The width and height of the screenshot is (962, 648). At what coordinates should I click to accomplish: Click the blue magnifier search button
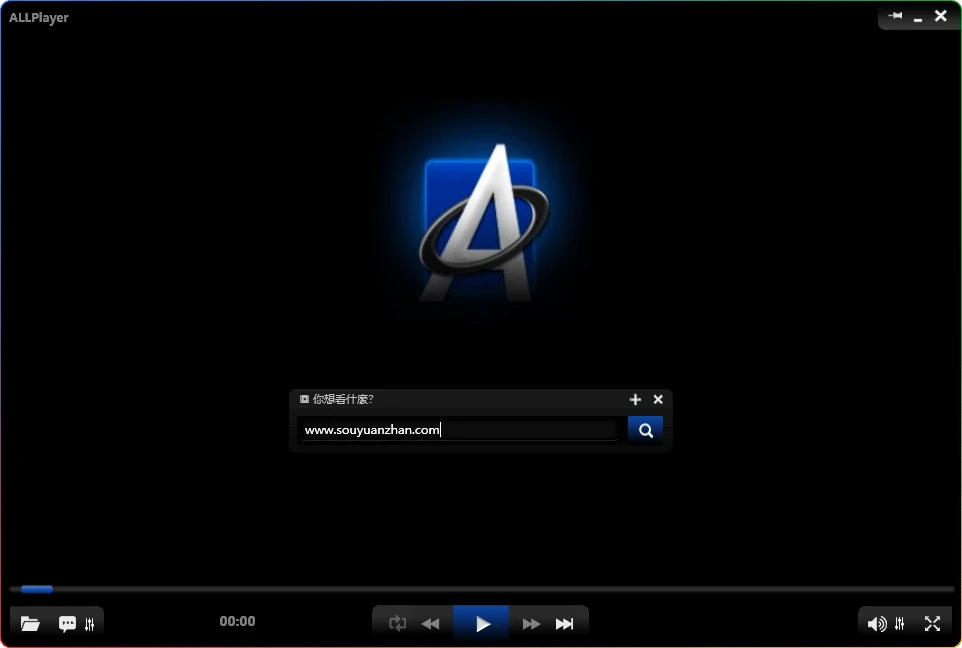click(x=646, y=430)
